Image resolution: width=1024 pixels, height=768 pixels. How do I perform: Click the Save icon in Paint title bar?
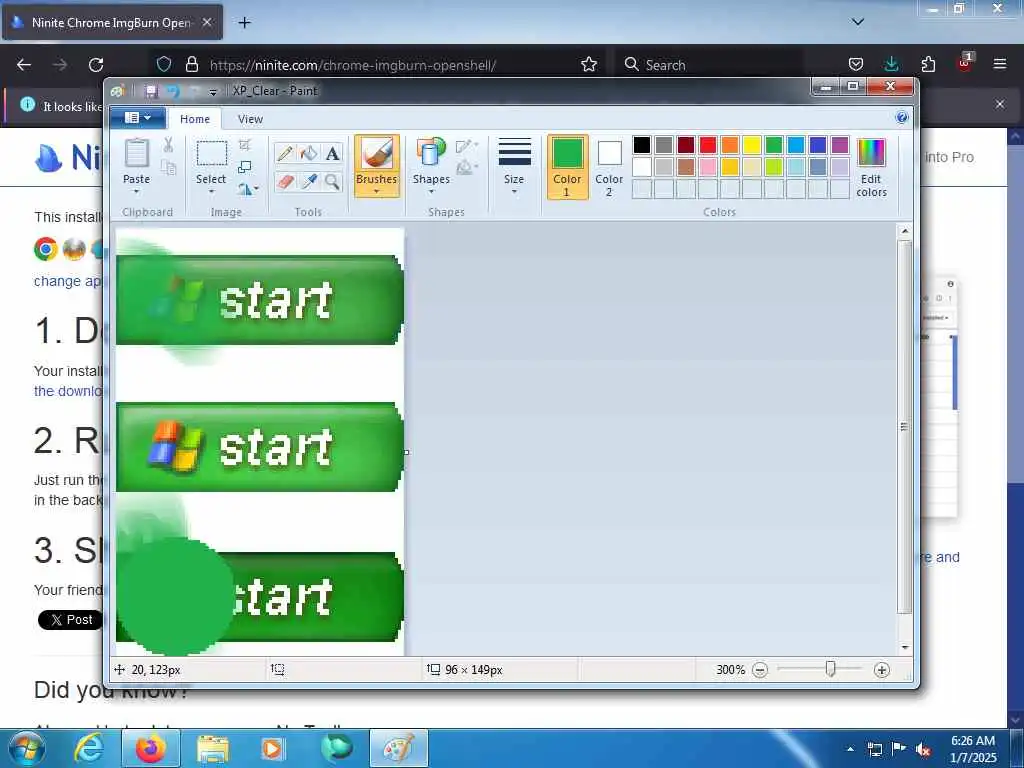[x=152, y=91]
